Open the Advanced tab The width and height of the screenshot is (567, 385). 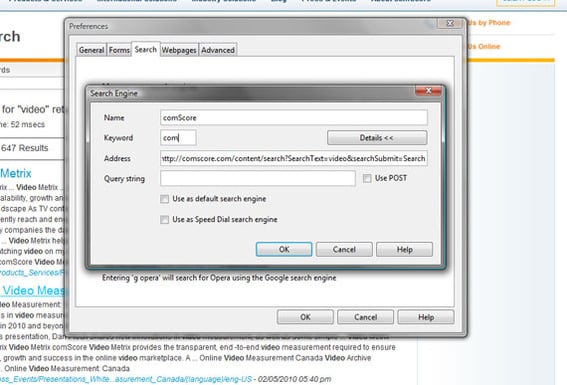(218, 50)
